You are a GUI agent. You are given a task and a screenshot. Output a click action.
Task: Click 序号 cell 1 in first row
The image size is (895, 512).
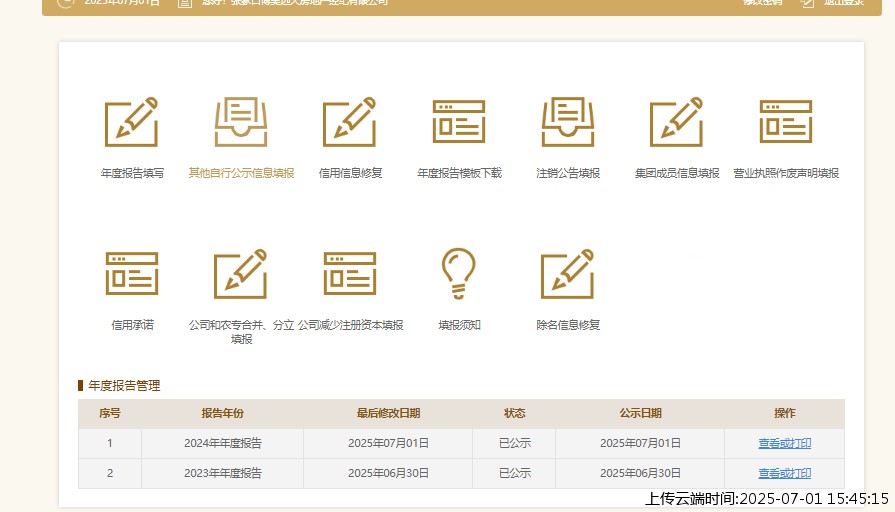click(110, 444)
